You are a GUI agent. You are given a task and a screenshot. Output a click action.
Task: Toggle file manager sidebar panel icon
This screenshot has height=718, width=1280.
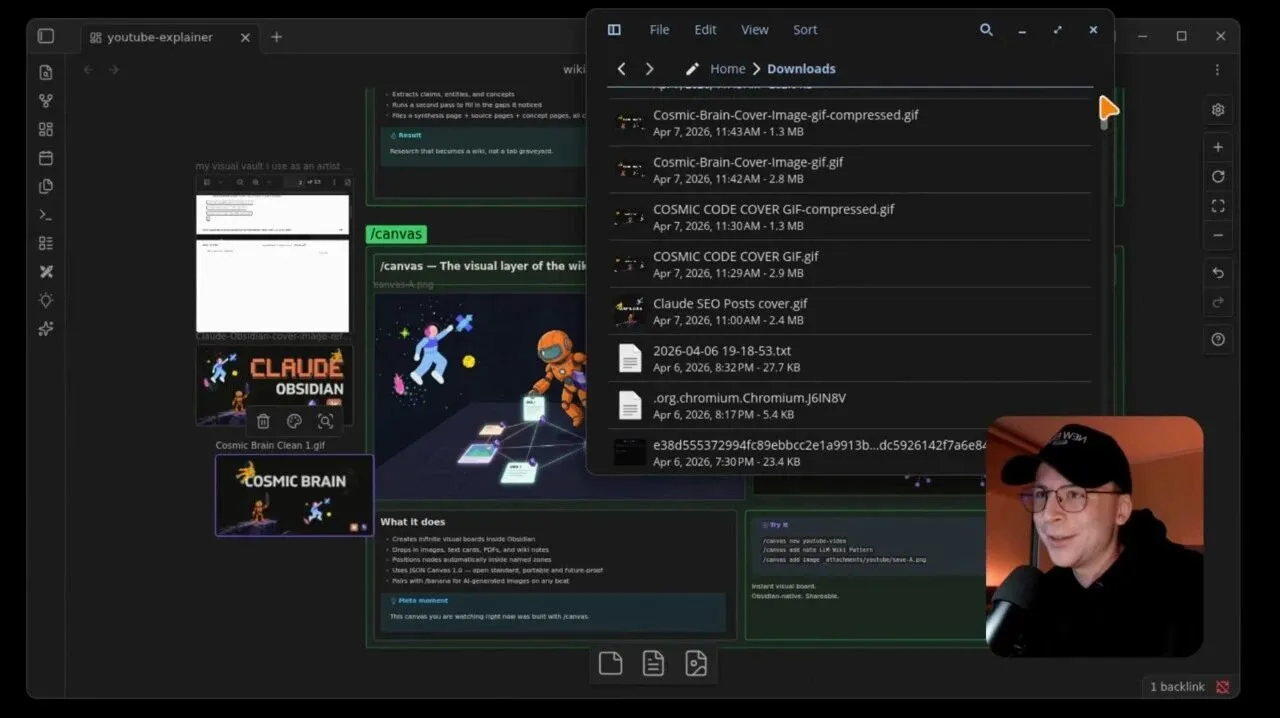[614, 30]
